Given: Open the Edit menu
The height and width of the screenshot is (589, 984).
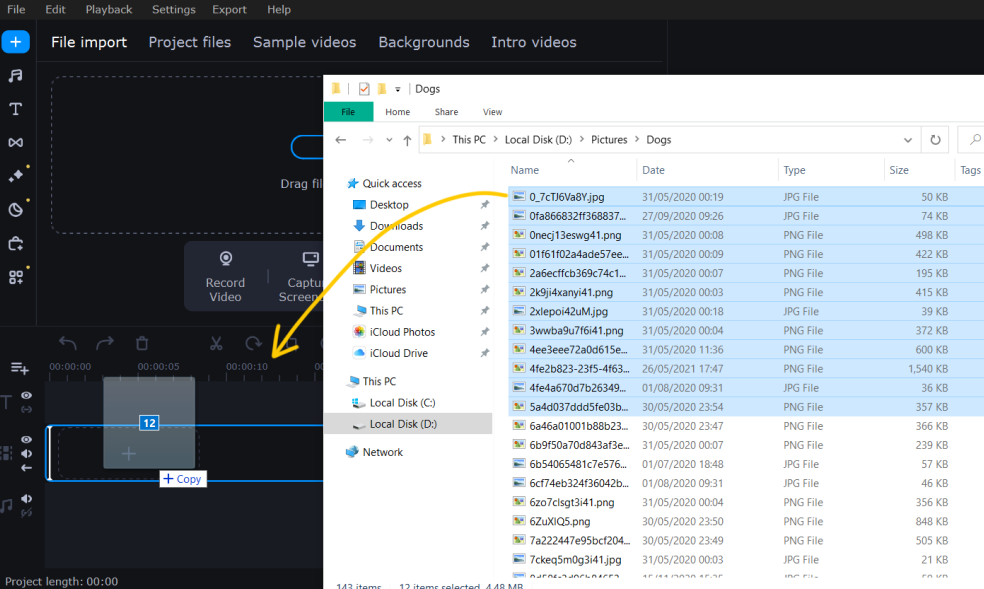Looking at the screenshot, I should point(55,9).
